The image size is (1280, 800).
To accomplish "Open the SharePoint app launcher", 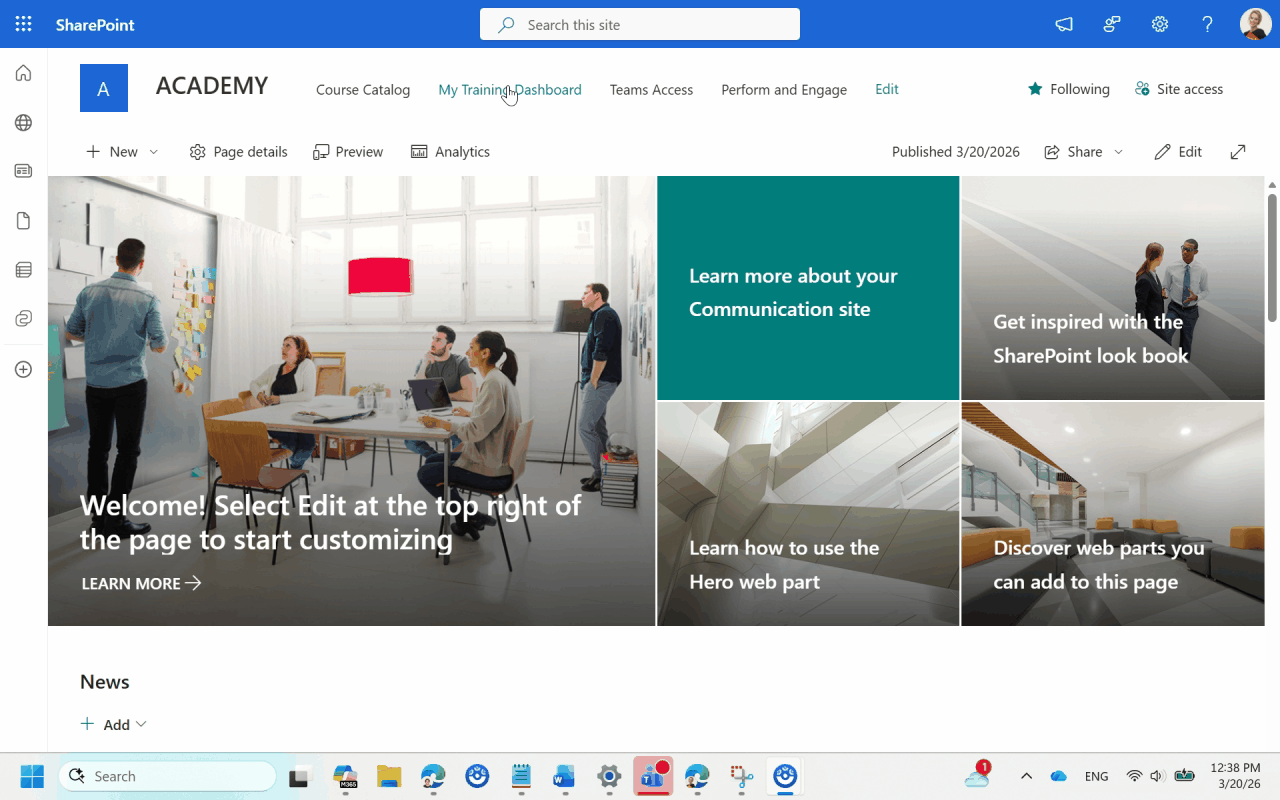I will pos(23,23).
